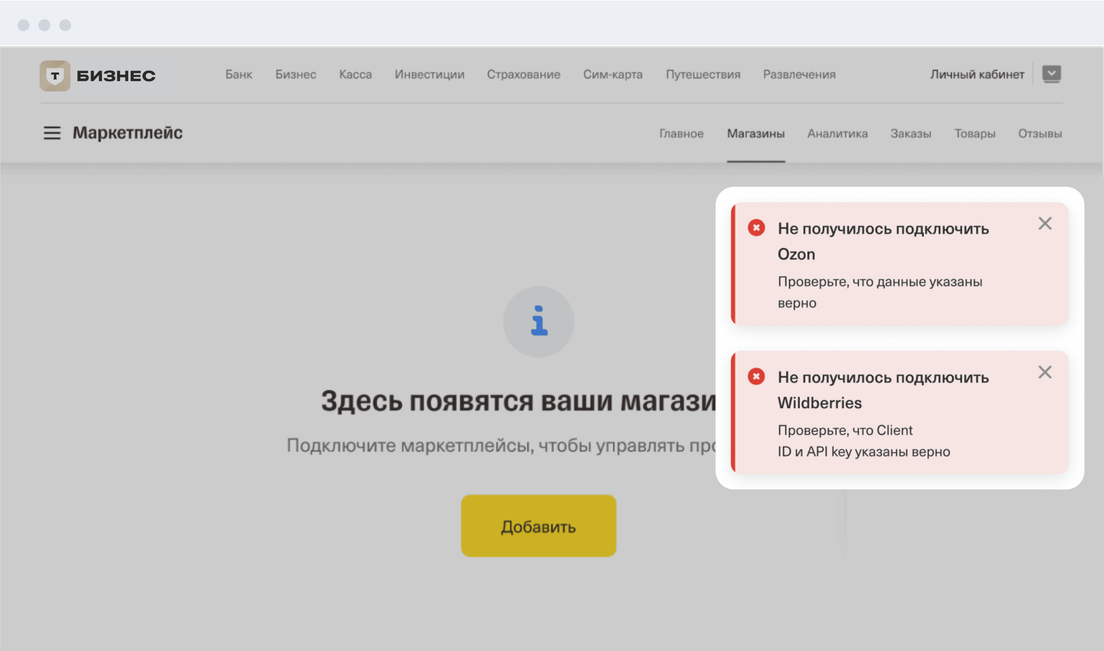Click the red error icon in Ozon alert
Viewport: 1104px width, 651px height.
(757, 228)
